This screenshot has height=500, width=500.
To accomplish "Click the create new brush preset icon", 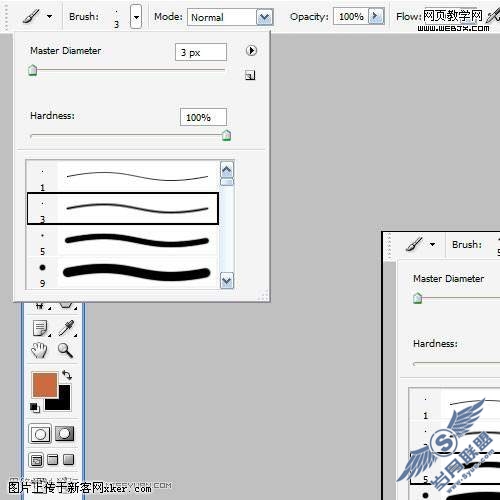I will [x=250, y=75].
